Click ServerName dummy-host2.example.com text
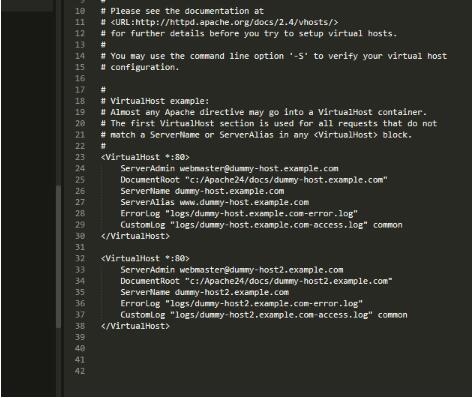The height and width of the screenshot is (398, 472). (x=204, y=292)
